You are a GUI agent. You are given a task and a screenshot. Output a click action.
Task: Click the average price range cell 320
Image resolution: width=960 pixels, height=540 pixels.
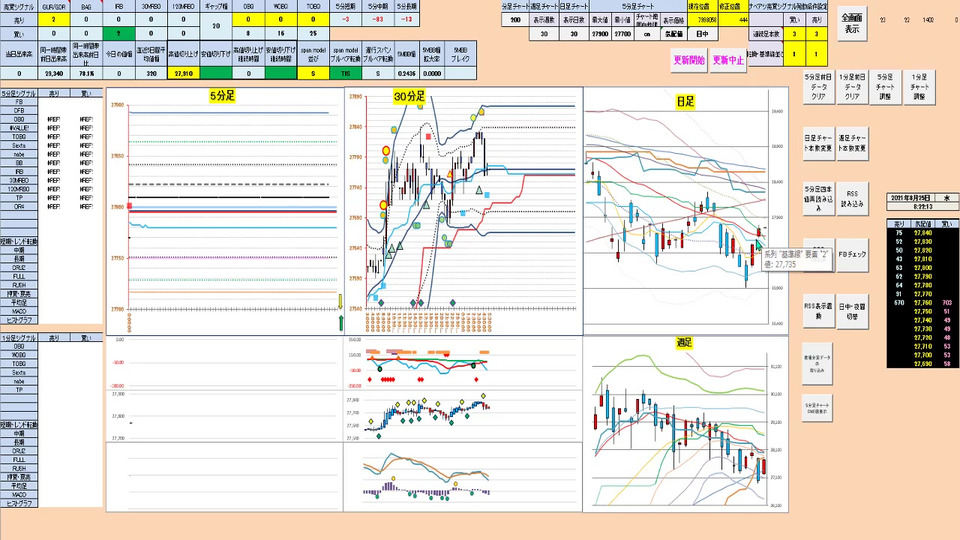click(x=151, y=73)
